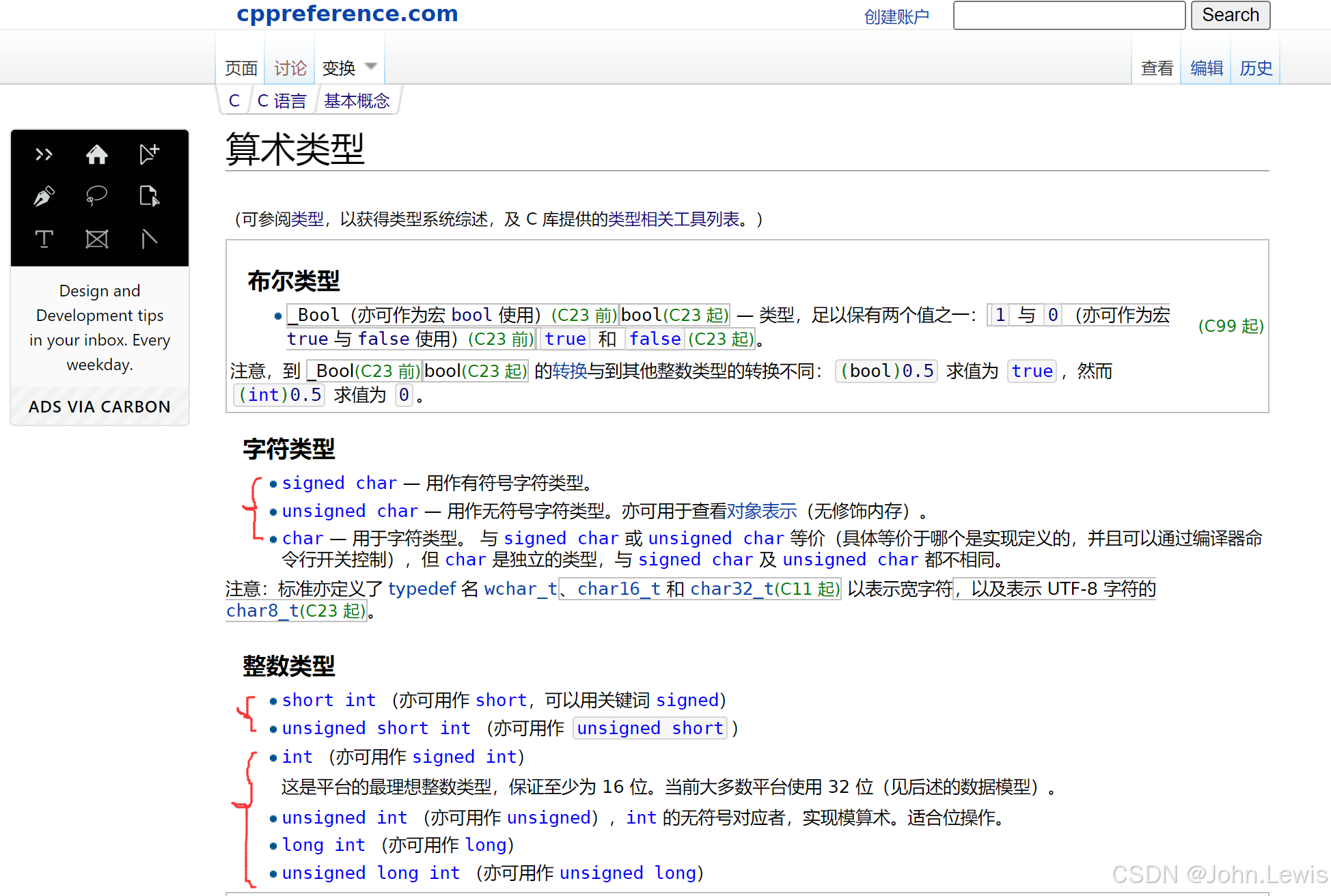
Task: Click the crossed frame box icon
Action: click(x=97, y=239)
